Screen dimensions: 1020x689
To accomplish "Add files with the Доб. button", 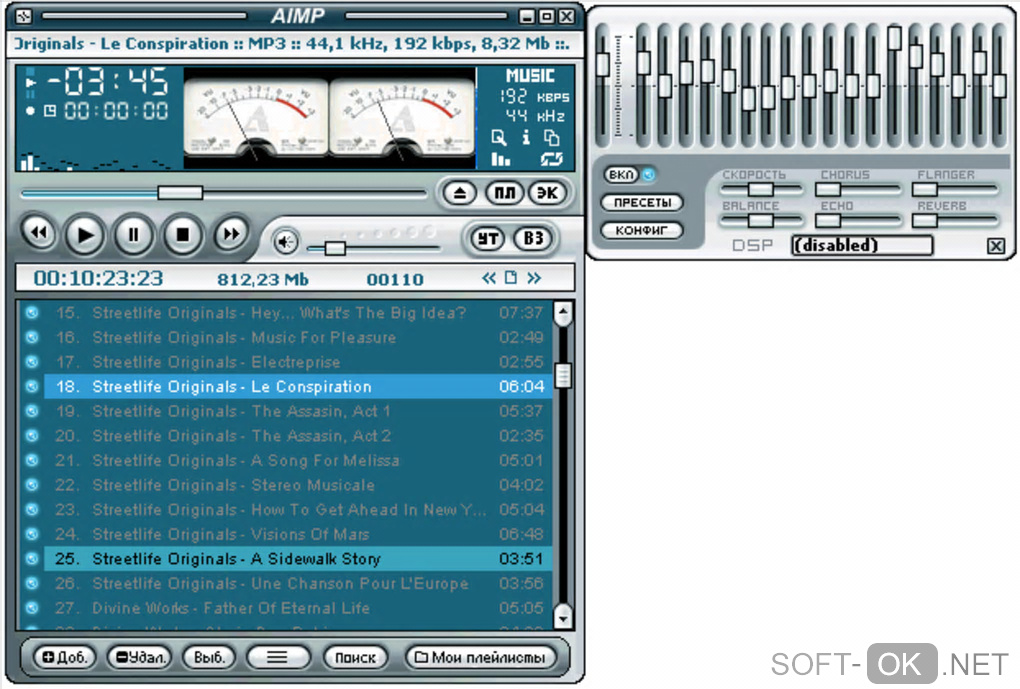I will [x=64, y=658].
